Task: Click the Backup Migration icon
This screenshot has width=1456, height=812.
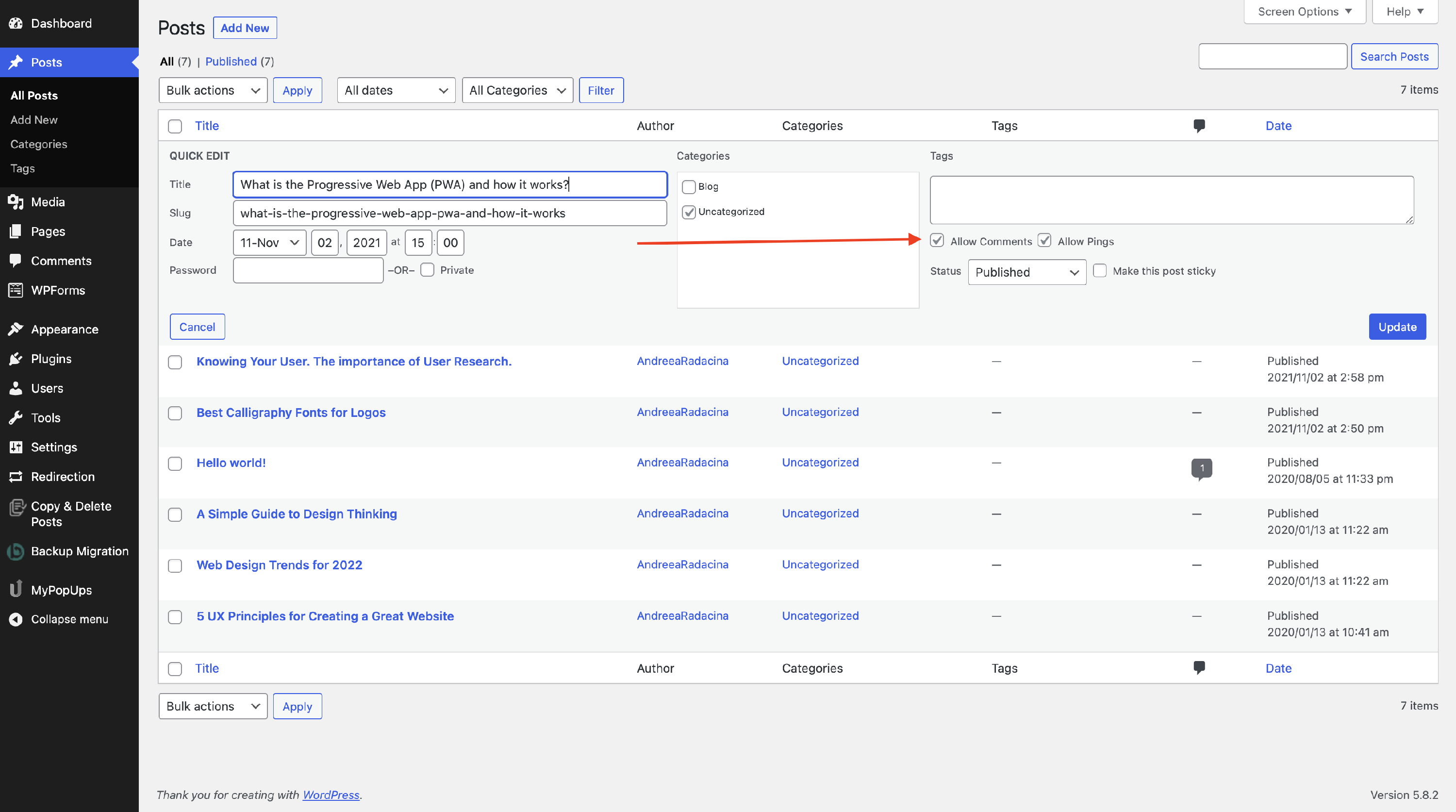Action: click(16, 551)
